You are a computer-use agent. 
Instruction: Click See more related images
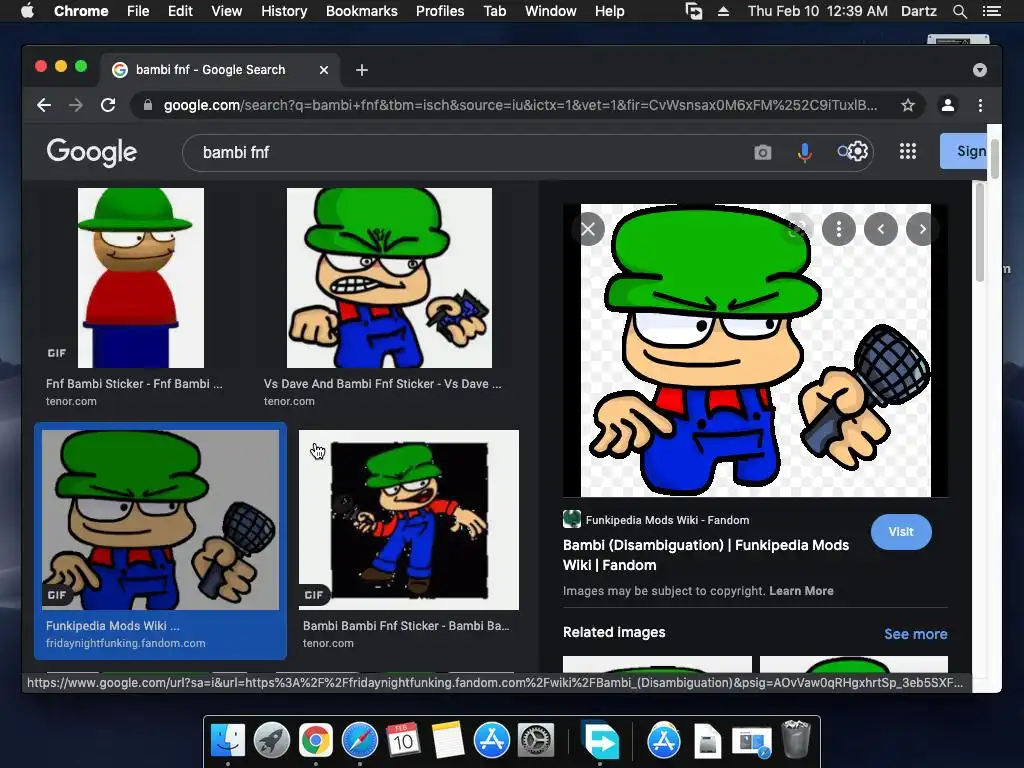click(x=916, y=634)
